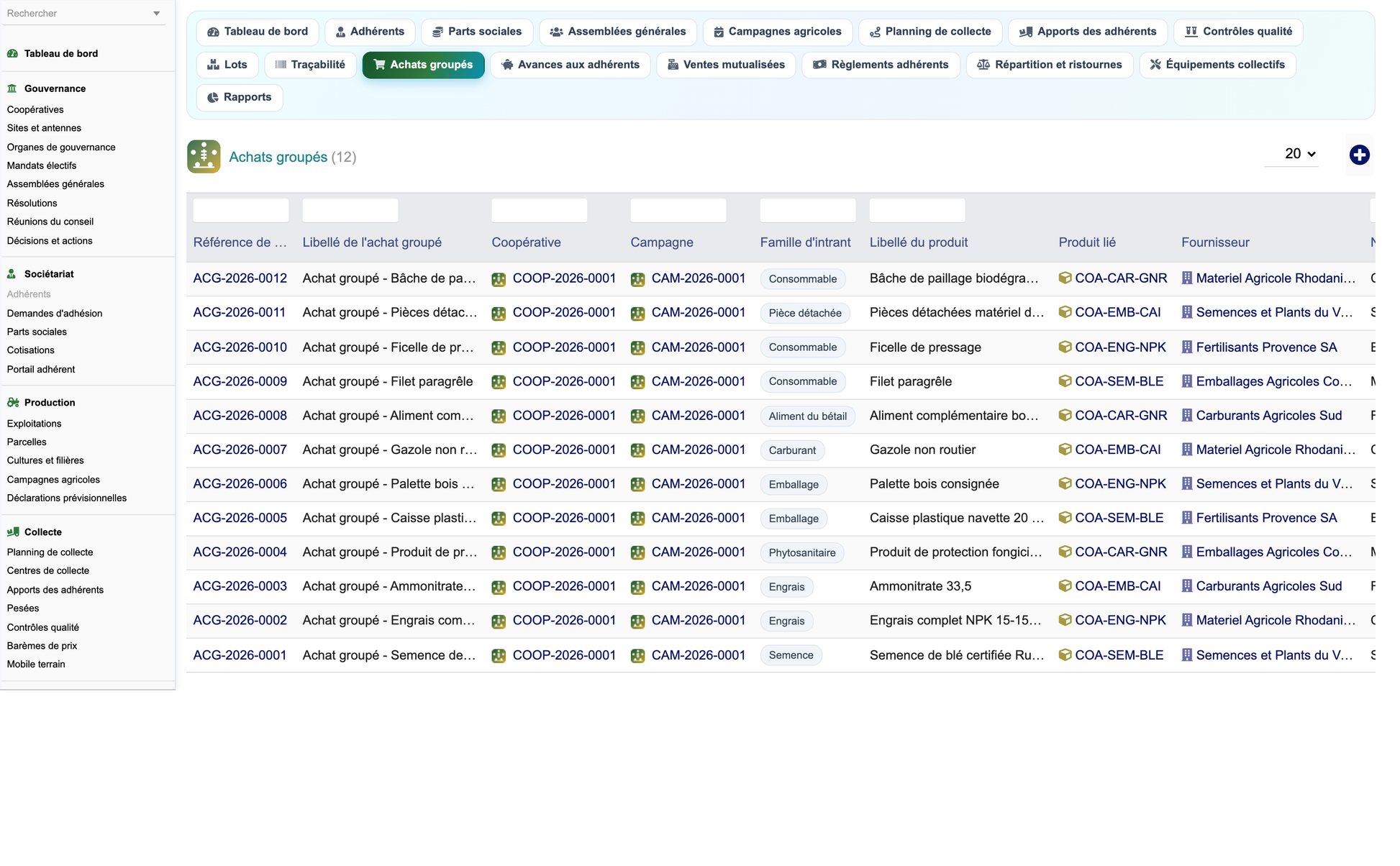
Task: Click product box icon in row ACG-2026-0010
Action: tap(1065, 347)
